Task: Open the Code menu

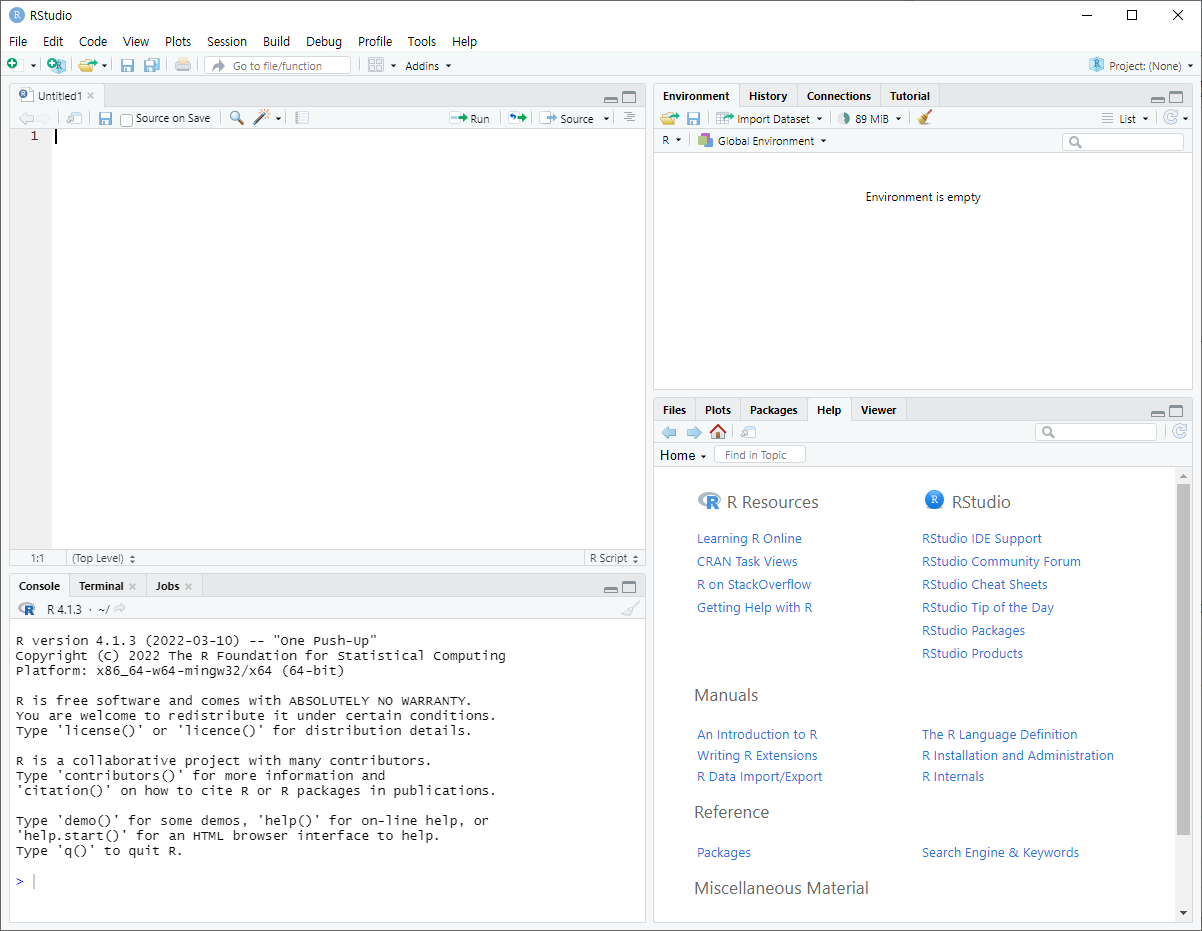Action: (x=93, y=41)
